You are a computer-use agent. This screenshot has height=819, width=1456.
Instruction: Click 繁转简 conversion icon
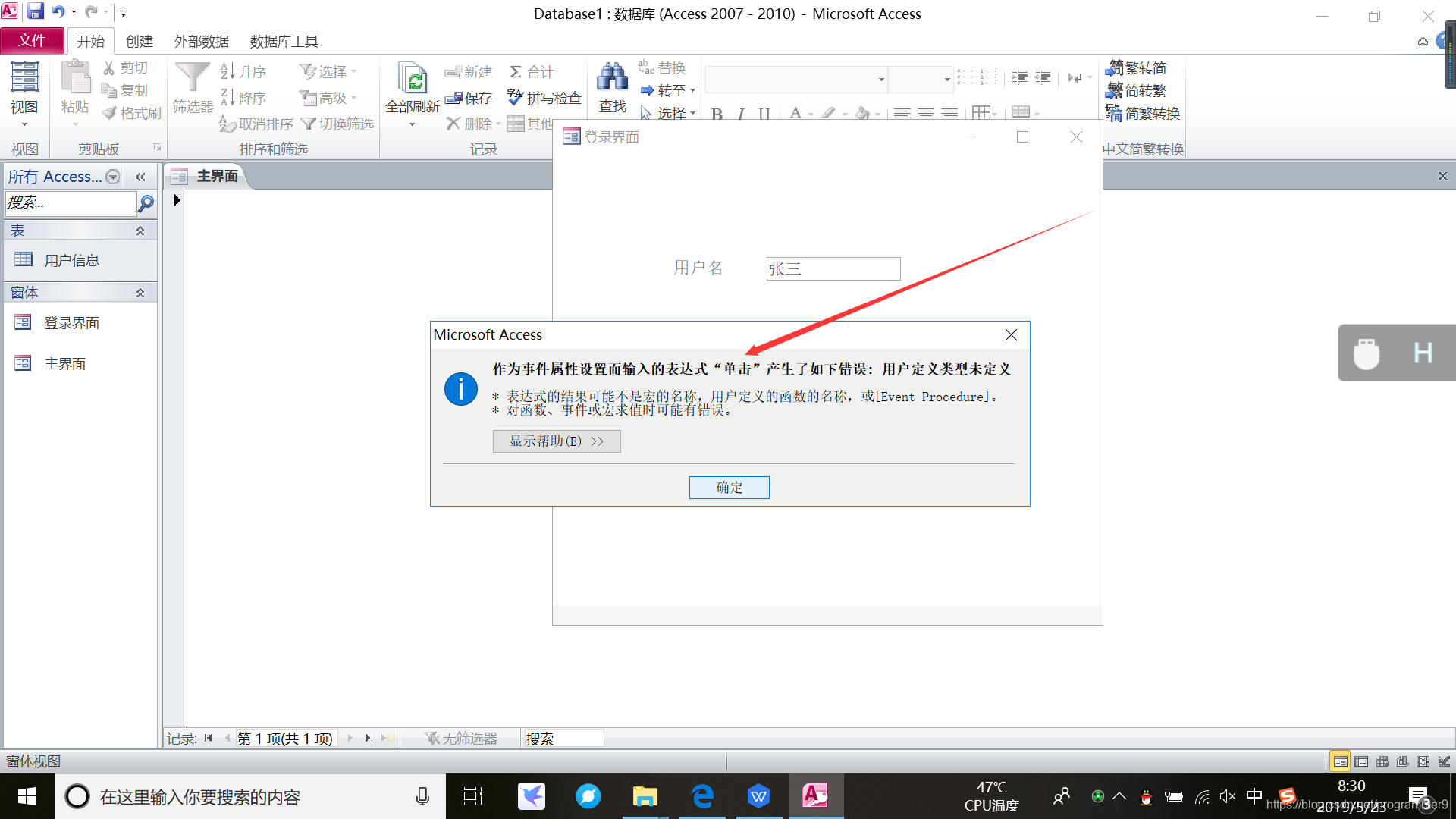click(x=1114, y=68)
